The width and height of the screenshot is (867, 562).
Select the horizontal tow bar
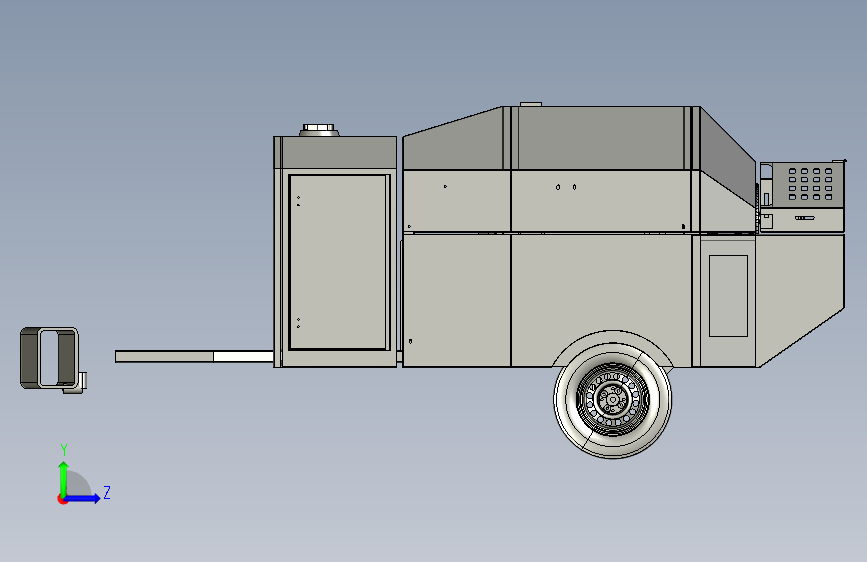(194, 356)
